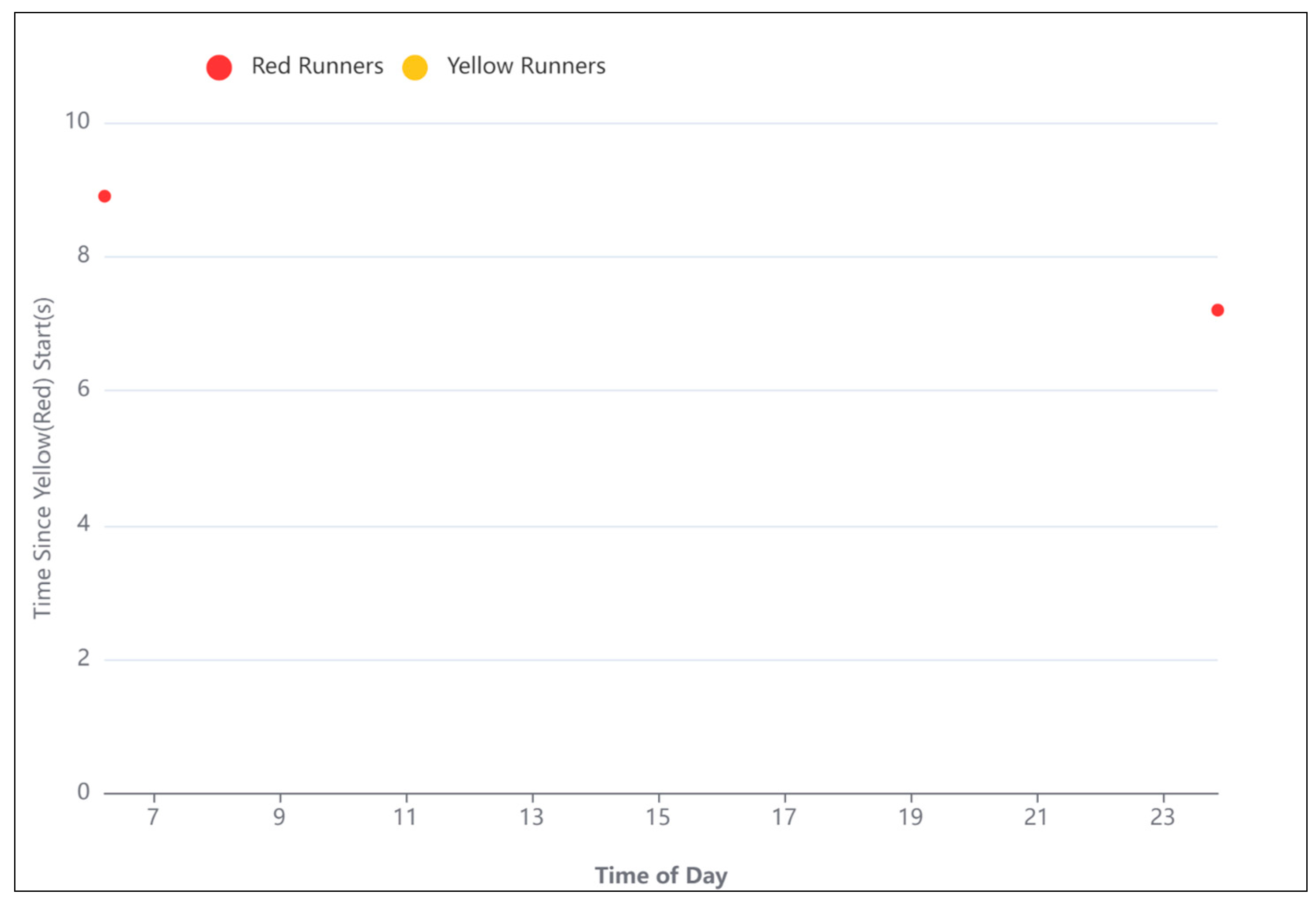Viewport: 1316px width, 898px height.
Task: Click the y-axis tick label 0
Action: click(x=84, y=792)
